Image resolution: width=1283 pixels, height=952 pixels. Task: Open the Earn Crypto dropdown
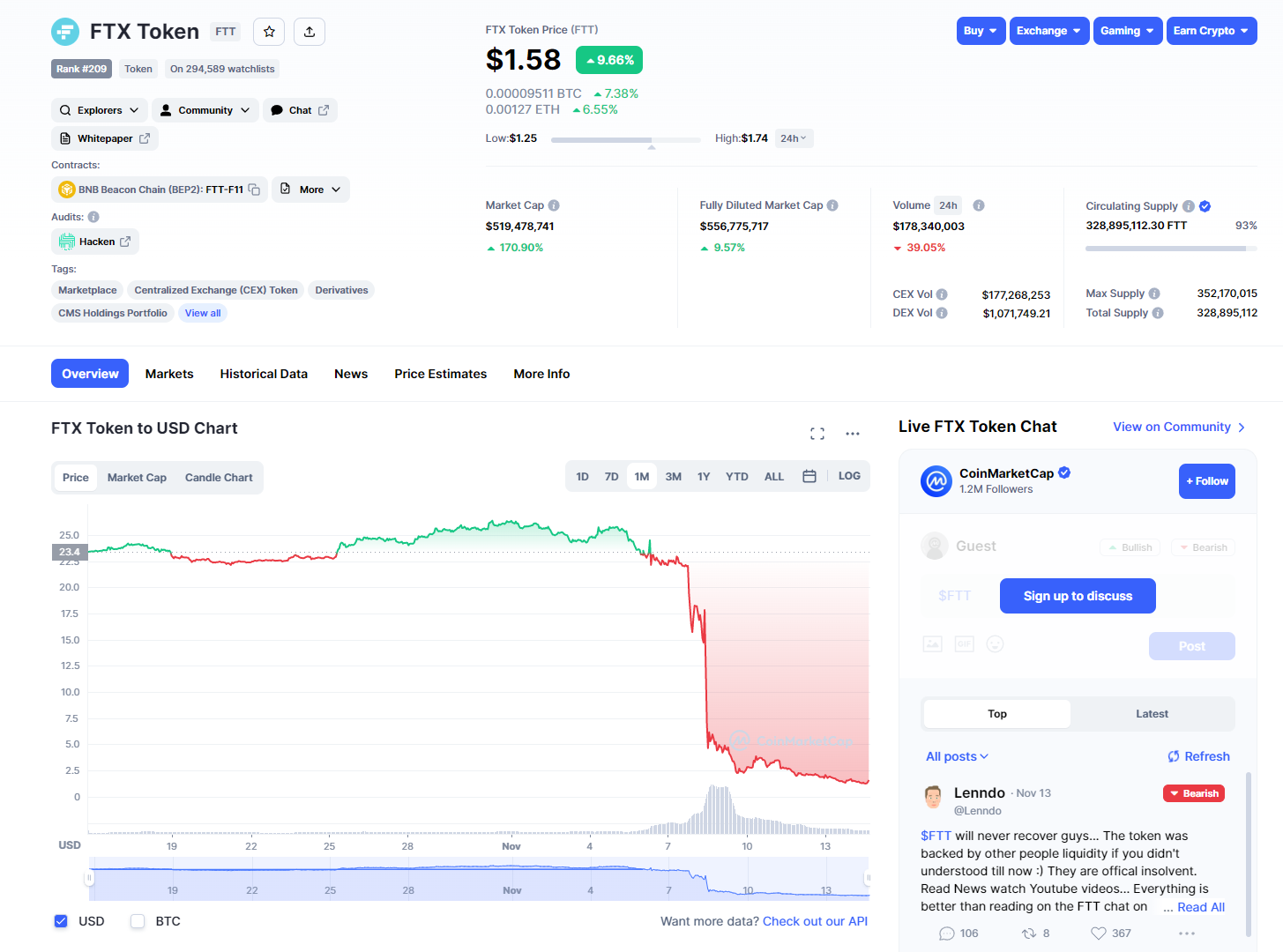click(1212, 31)
